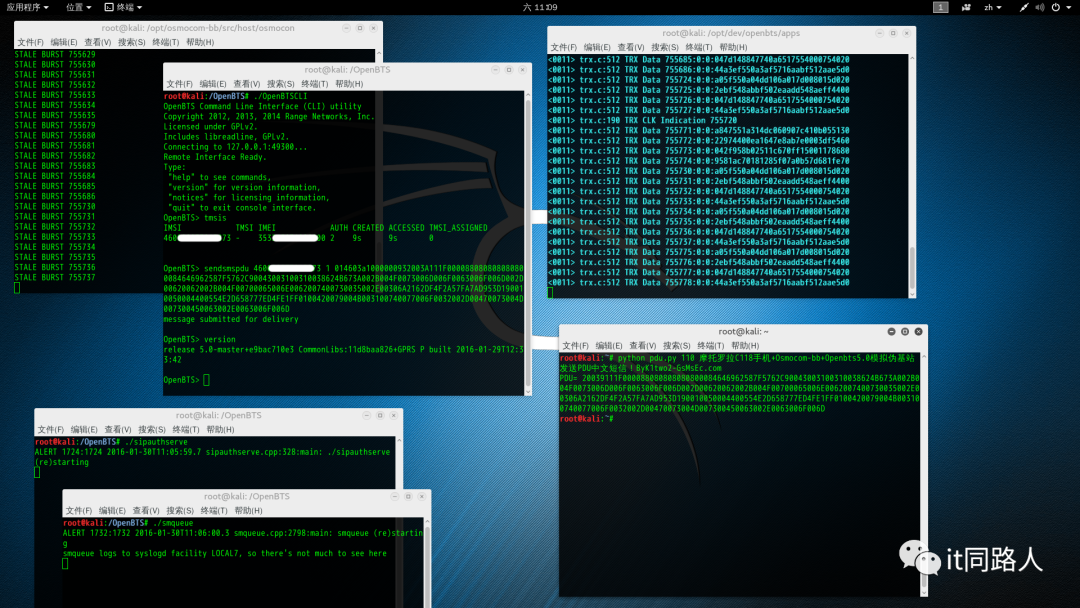This screenshot has height=608, width=1080.
Task: Open 帮助(H) menu in the openbts/apps terminal
Action: point(733,48)
